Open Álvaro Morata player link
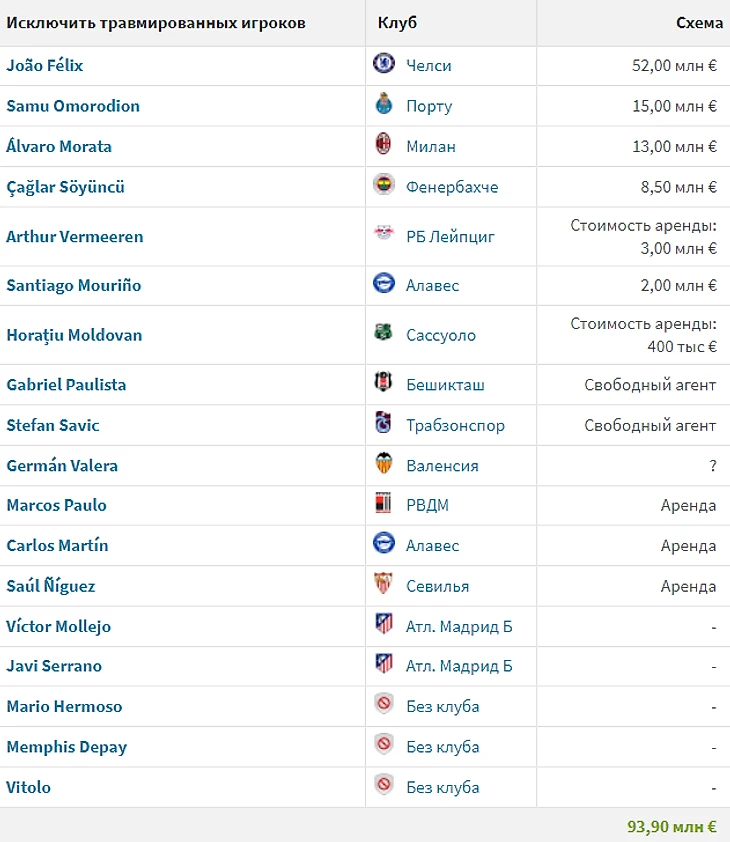The image size is (730, 842). [x=59, y=146]
